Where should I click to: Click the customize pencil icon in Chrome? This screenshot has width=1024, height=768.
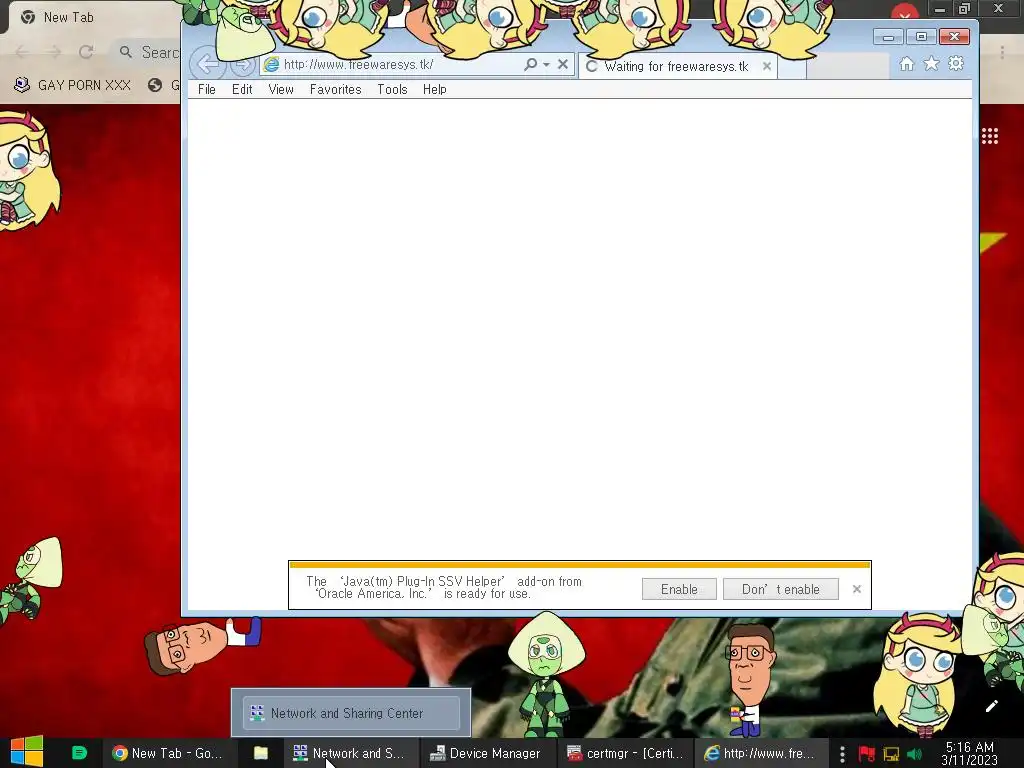991,706
